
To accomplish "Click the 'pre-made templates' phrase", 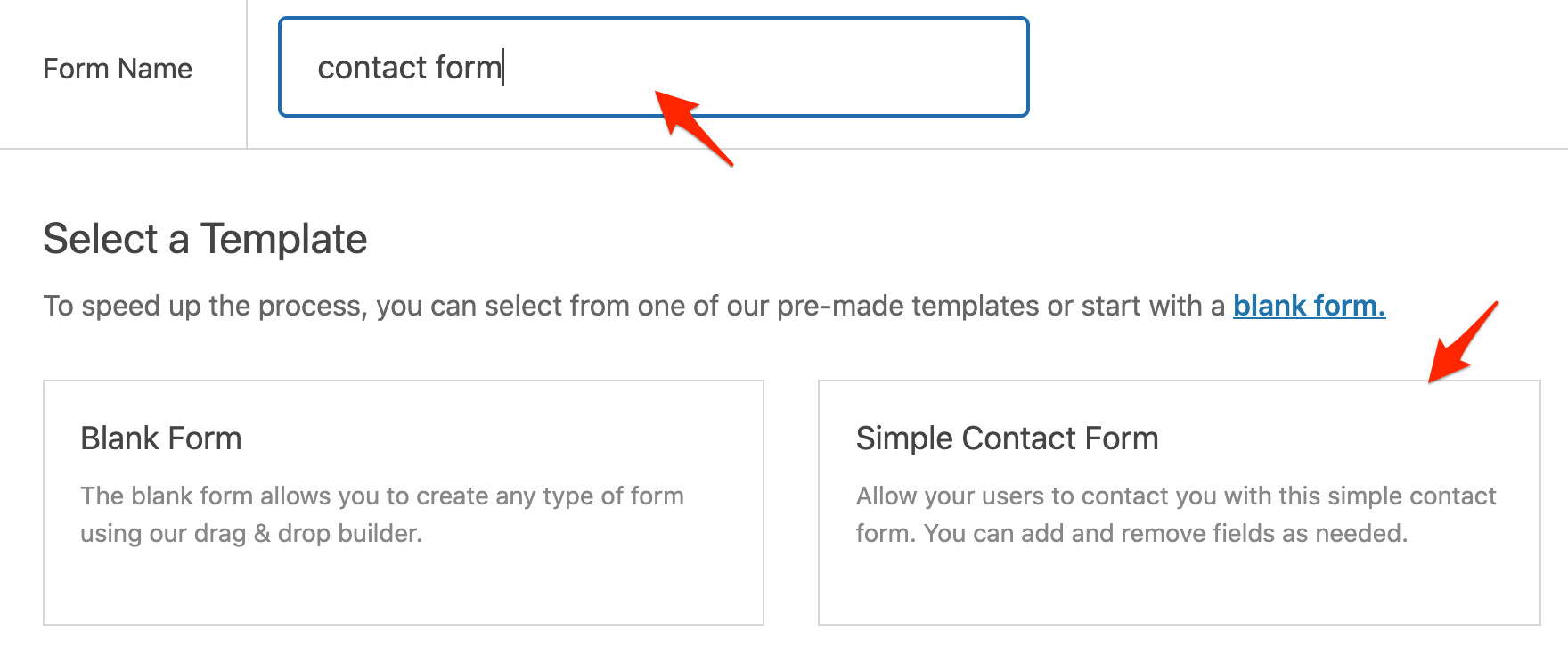I will [907, 306].
